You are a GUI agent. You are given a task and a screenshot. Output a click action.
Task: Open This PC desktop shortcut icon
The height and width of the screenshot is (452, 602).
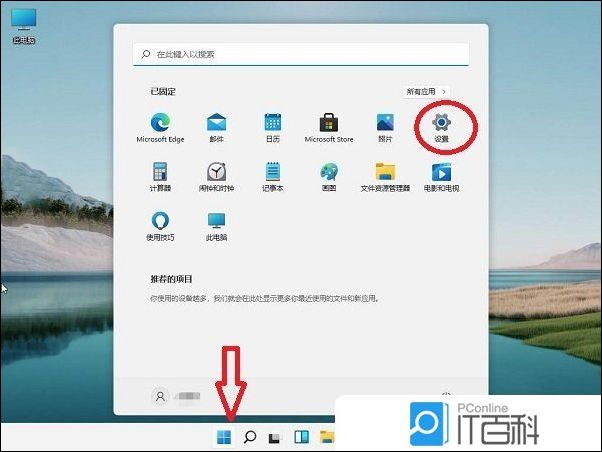22,22
